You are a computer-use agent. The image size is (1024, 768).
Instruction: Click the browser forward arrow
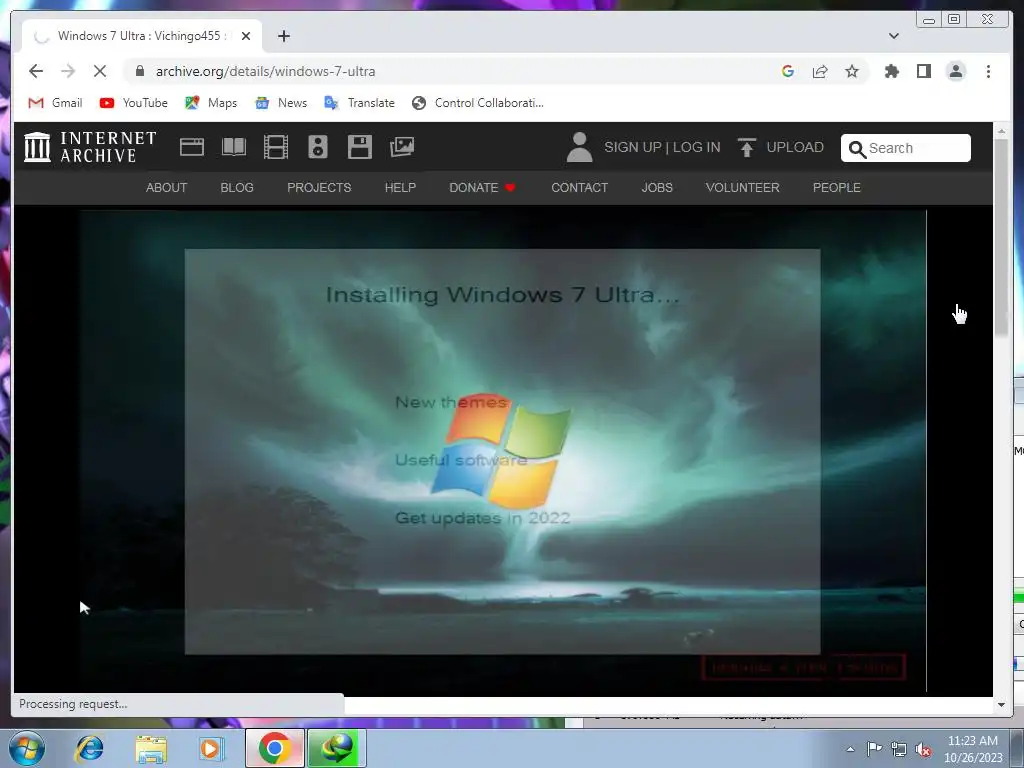coord(68,71)
